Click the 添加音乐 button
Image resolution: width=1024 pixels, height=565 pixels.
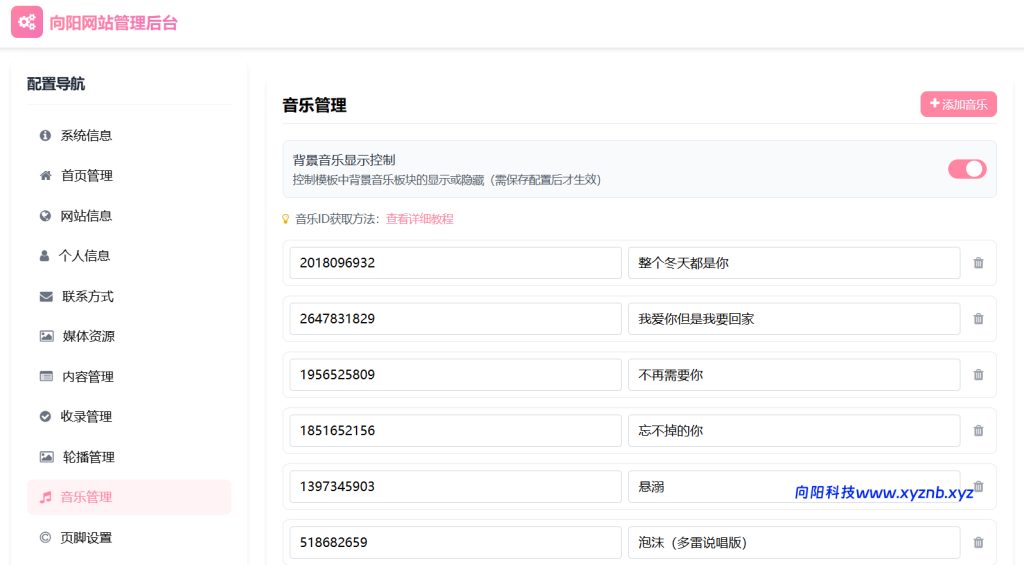click(x=959, y=104)
